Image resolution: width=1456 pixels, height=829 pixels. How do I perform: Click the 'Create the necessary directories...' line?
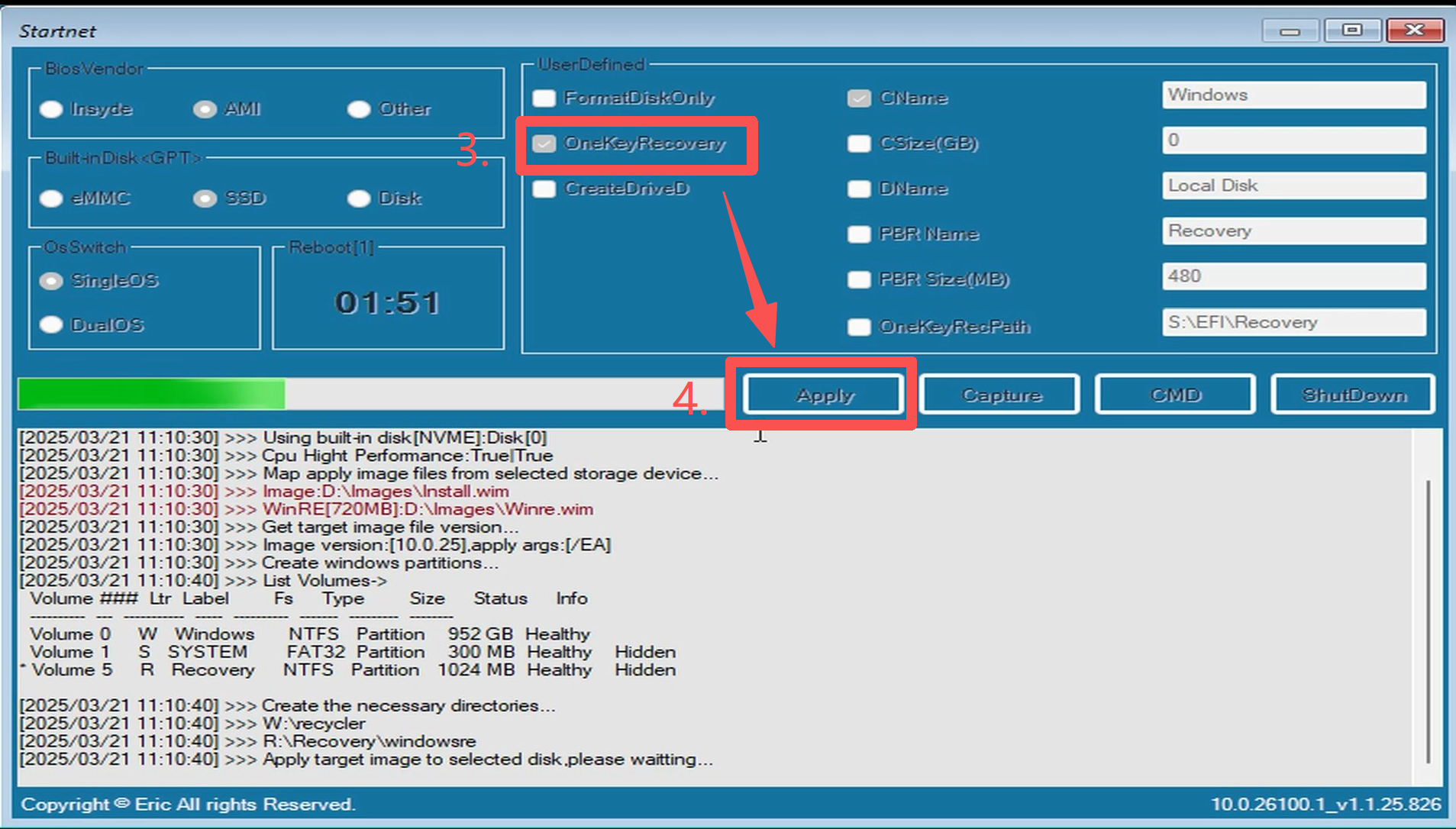[x=287, y=706]
